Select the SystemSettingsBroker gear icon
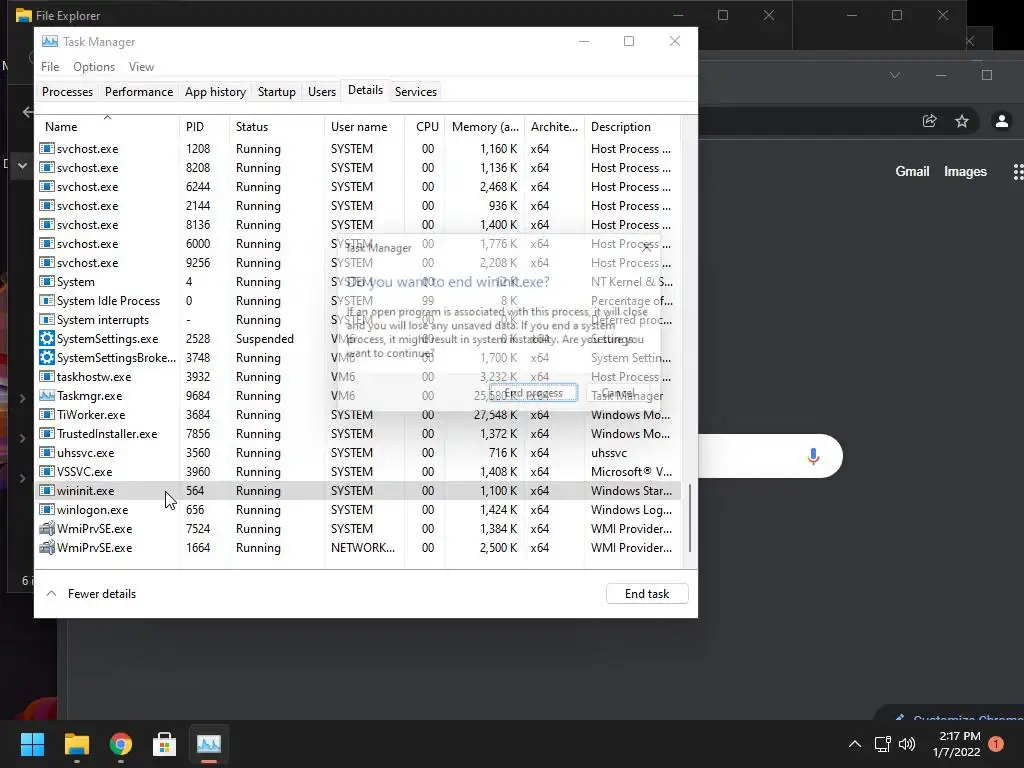The image size is (1024, 768). pyautogui.click(x=46, y=357)
